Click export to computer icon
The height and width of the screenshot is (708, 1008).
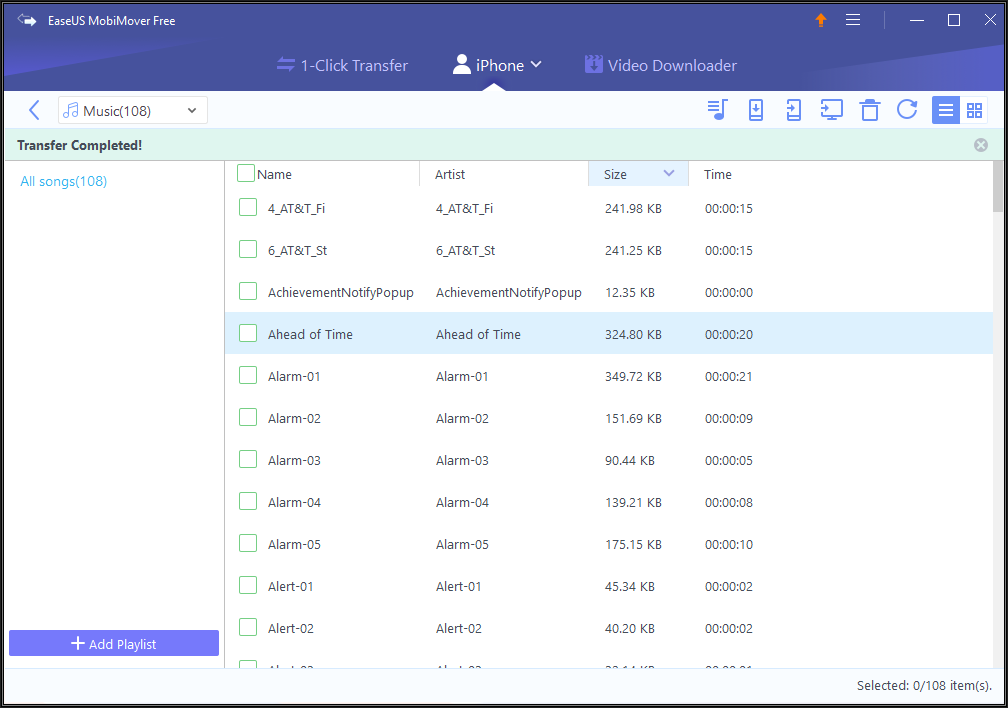[x=832, y=110]
